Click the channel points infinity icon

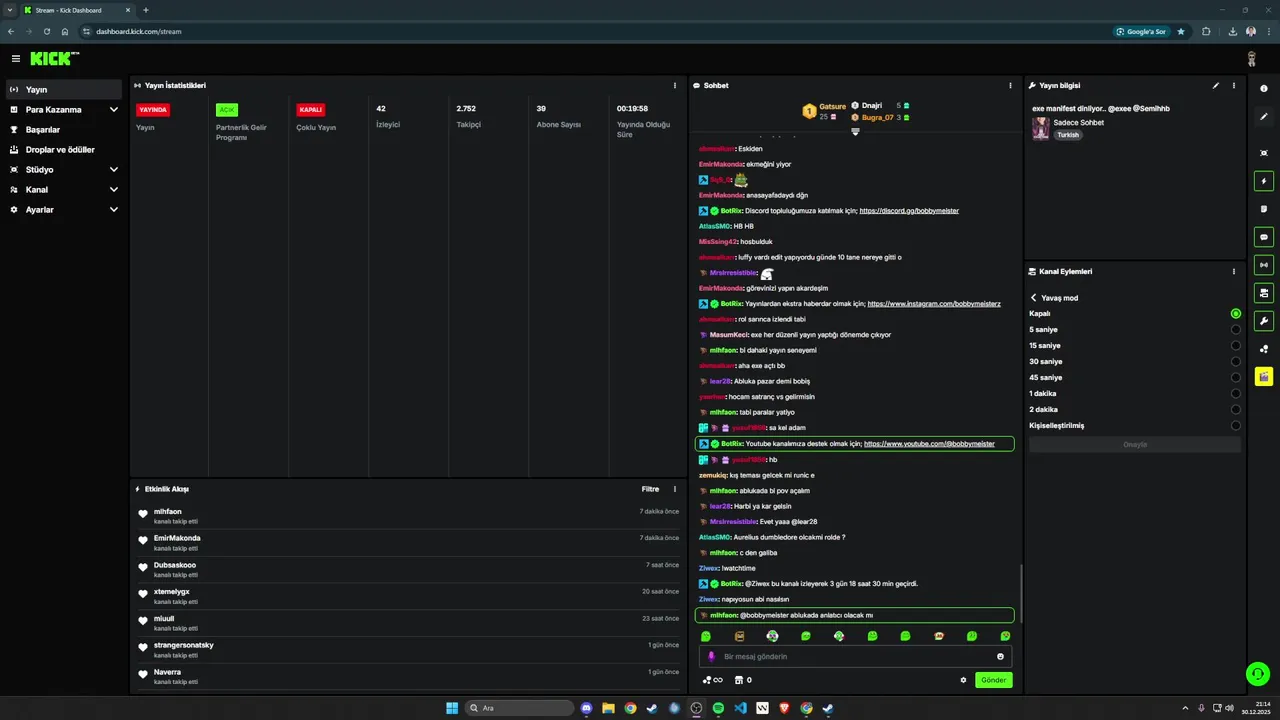coord(713,680)
